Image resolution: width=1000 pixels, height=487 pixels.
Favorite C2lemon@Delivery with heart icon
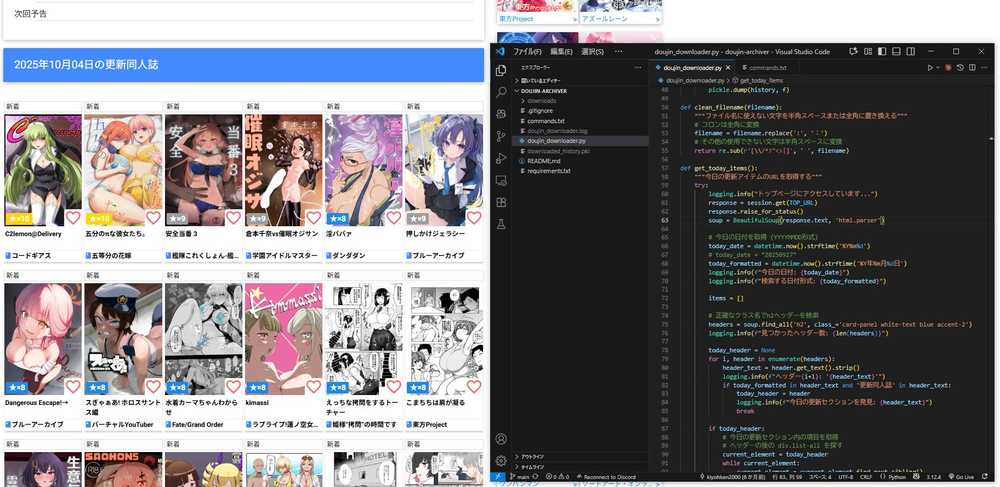(73, 218)
